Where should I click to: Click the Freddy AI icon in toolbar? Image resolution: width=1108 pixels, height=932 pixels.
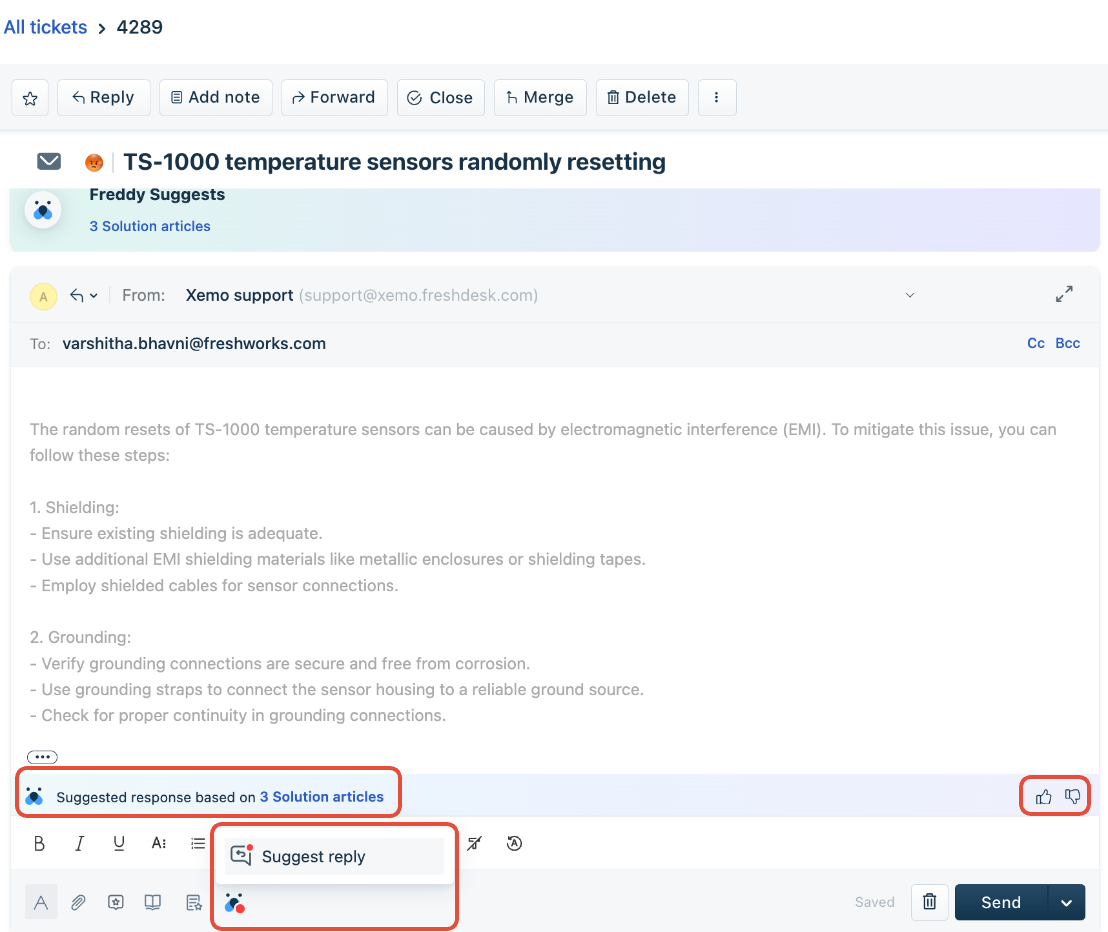coord(234,903)
